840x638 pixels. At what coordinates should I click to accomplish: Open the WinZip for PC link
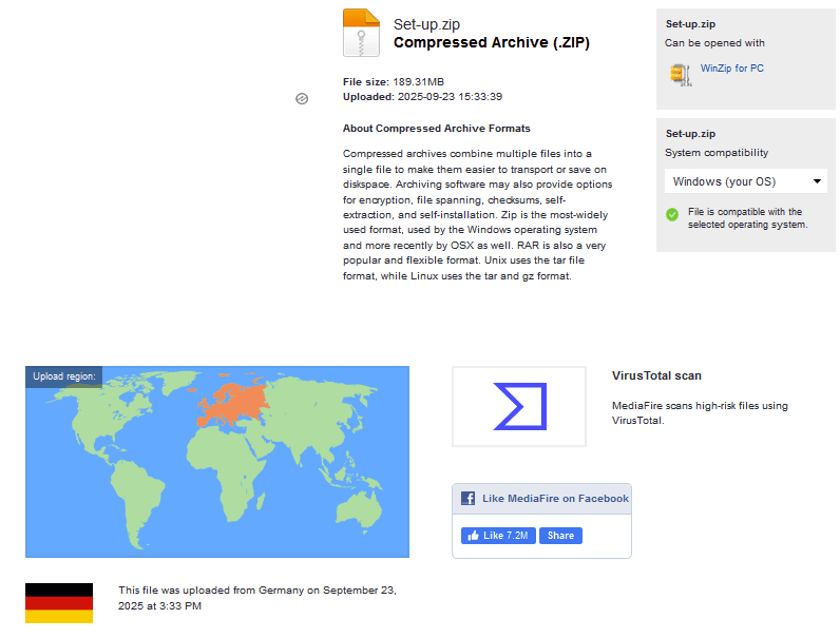point(732,69)
